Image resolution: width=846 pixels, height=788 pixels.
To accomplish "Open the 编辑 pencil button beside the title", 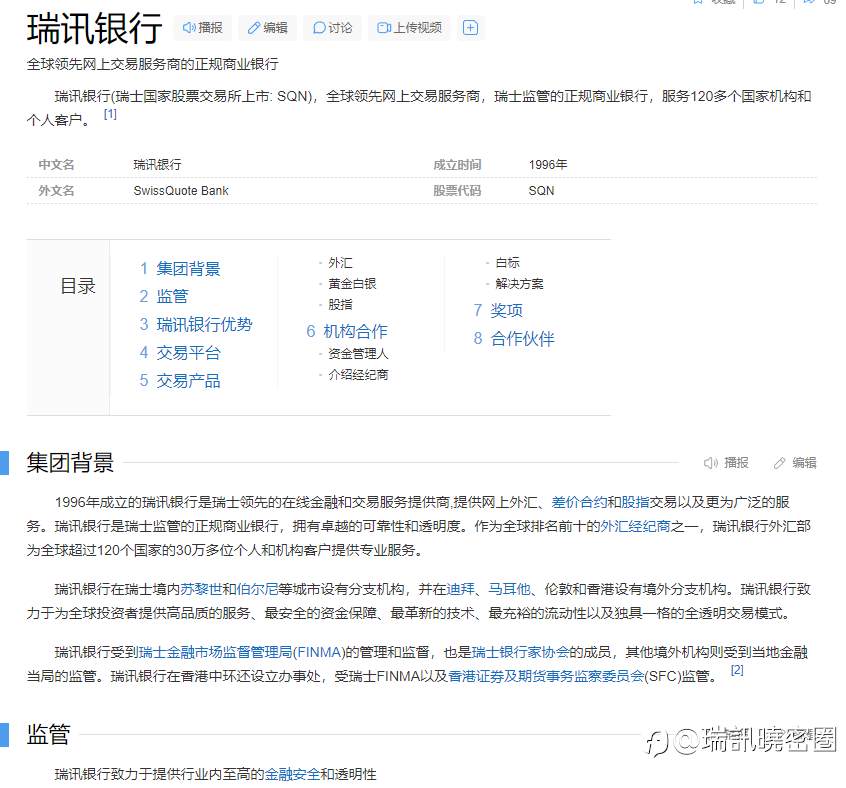I will pyautogui.click(x=268, y=28).
